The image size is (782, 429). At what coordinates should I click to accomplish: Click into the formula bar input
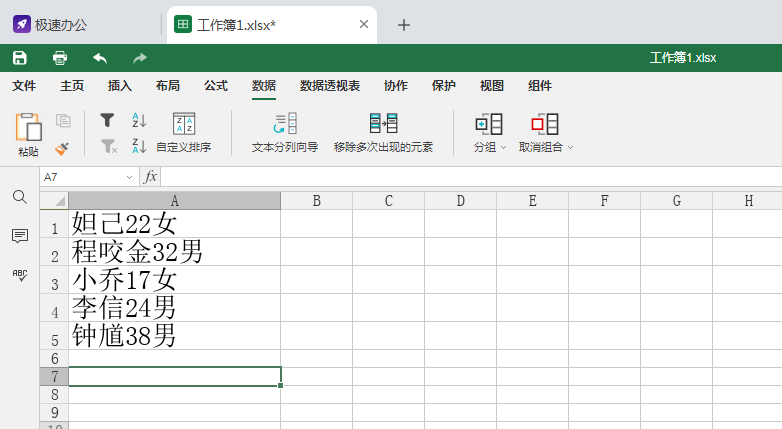click(x=471, y=177)
